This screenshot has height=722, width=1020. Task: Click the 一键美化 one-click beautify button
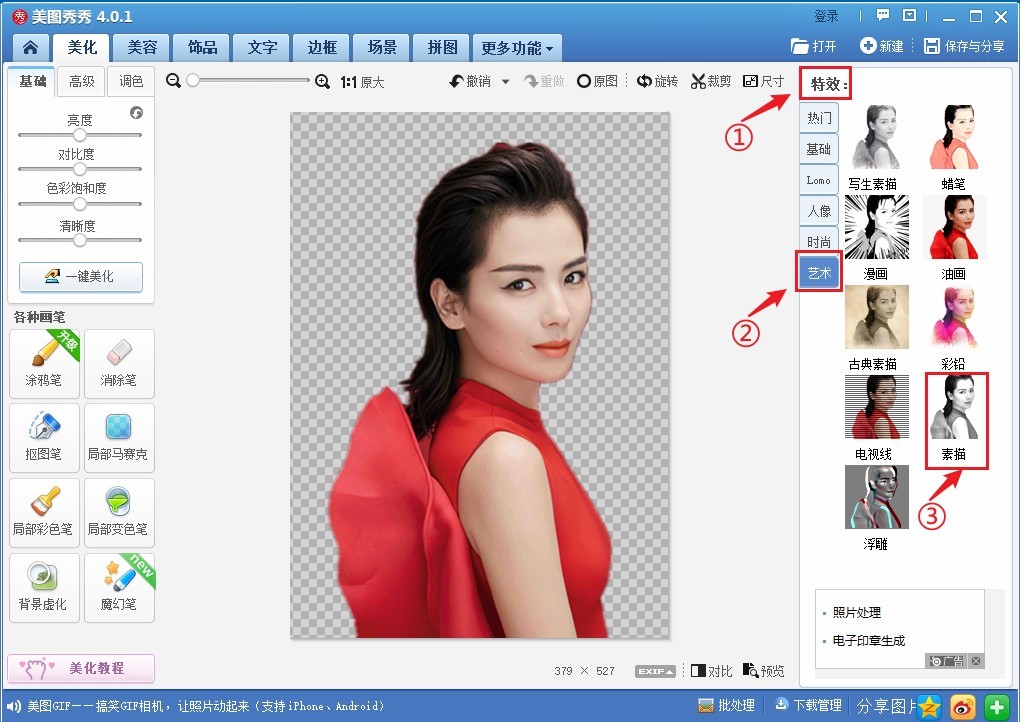tap(81, 277)
